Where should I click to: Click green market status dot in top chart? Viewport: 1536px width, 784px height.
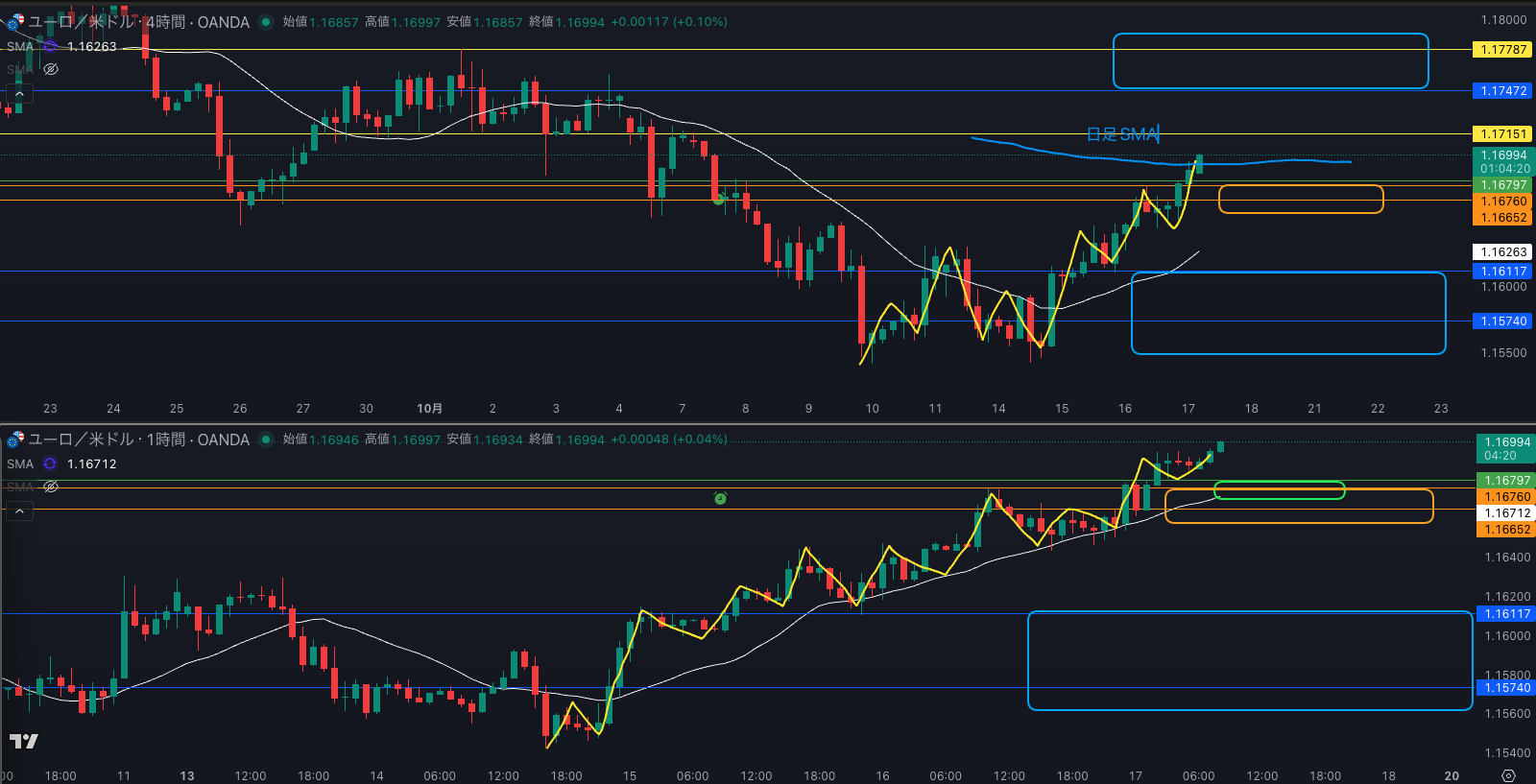pos(266,22)
